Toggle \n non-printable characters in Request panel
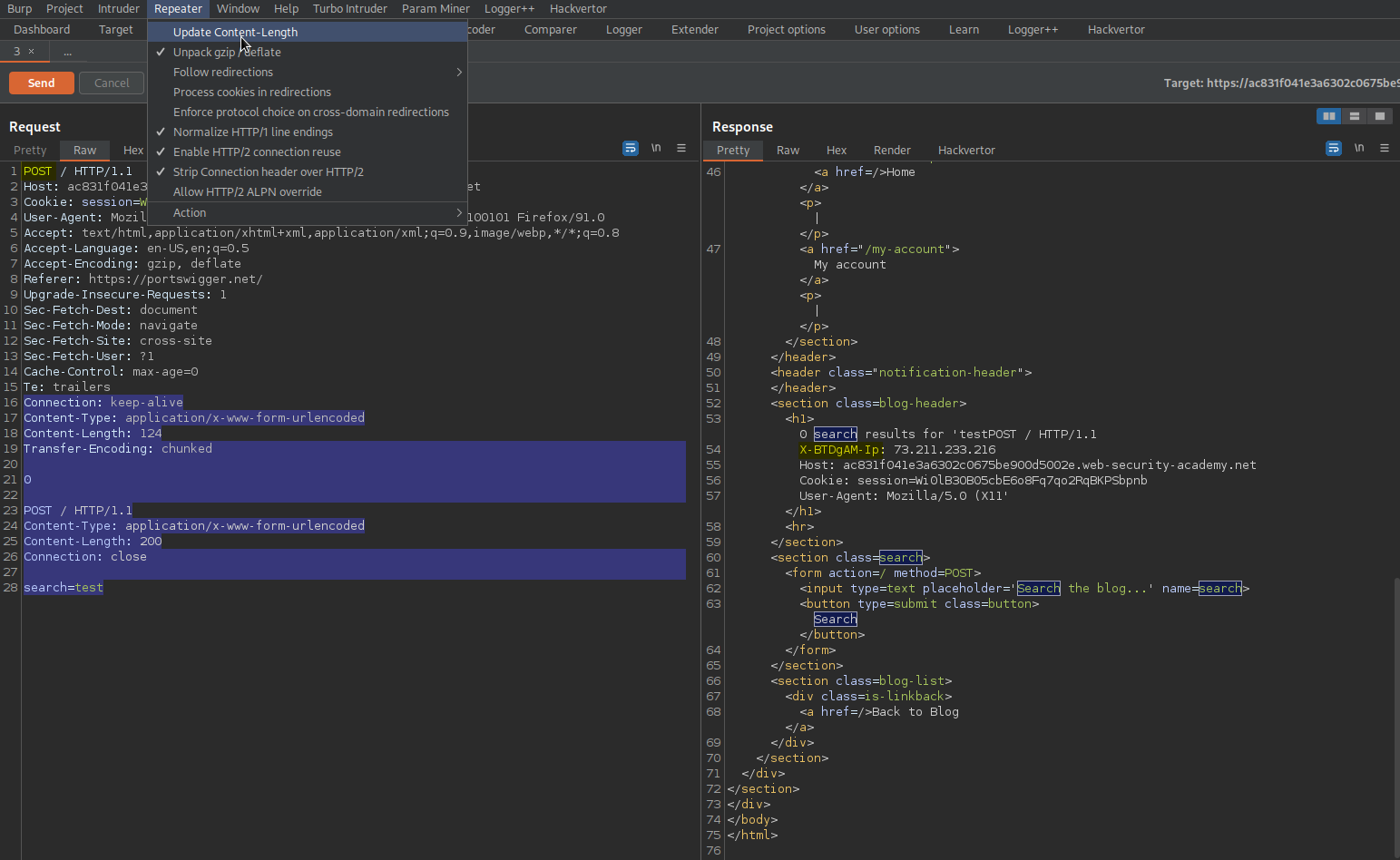 tap(656, 148)
